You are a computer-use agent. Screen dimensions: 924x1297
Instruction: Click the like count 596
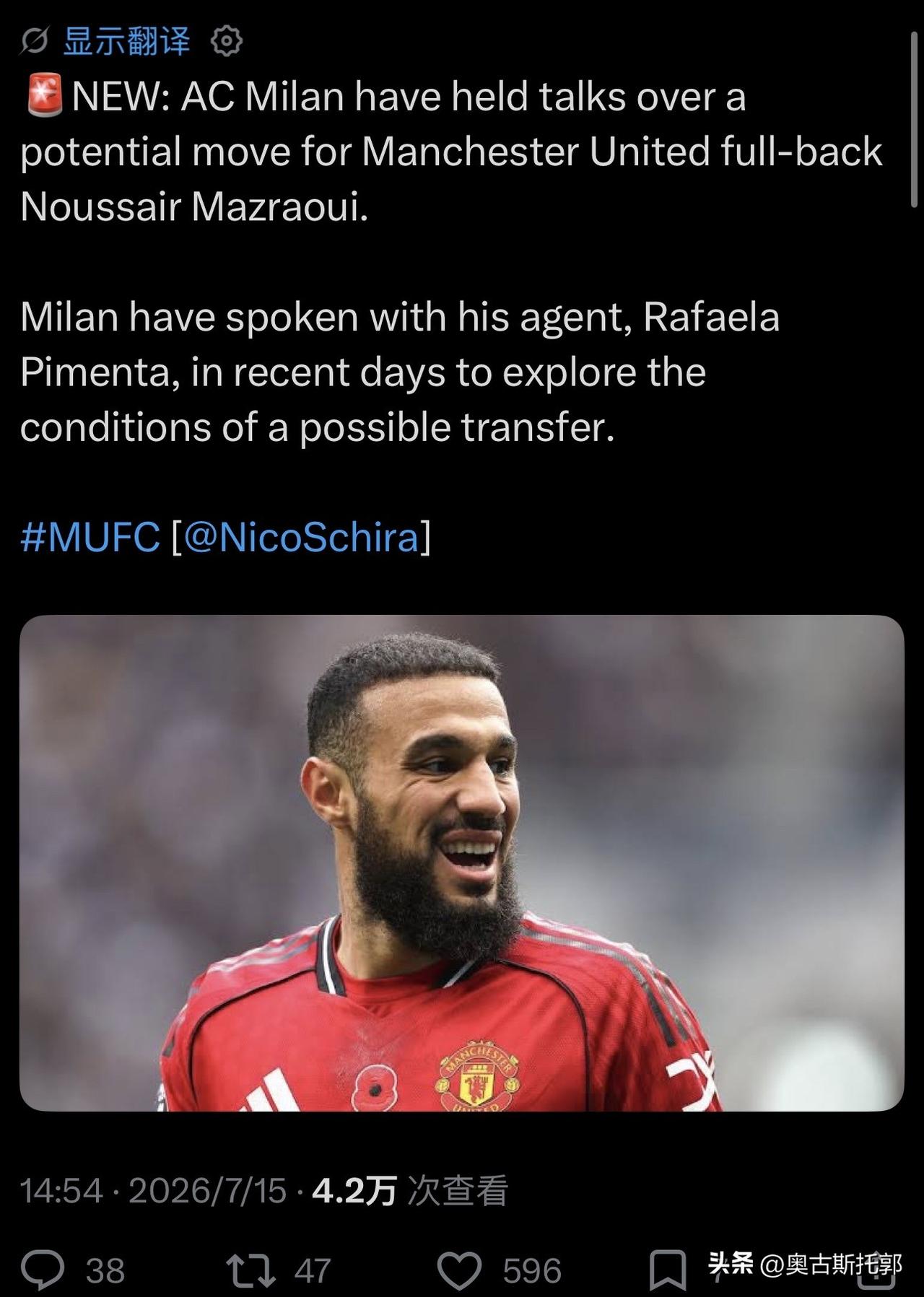pyautogui.click(x=532, y=1270)
